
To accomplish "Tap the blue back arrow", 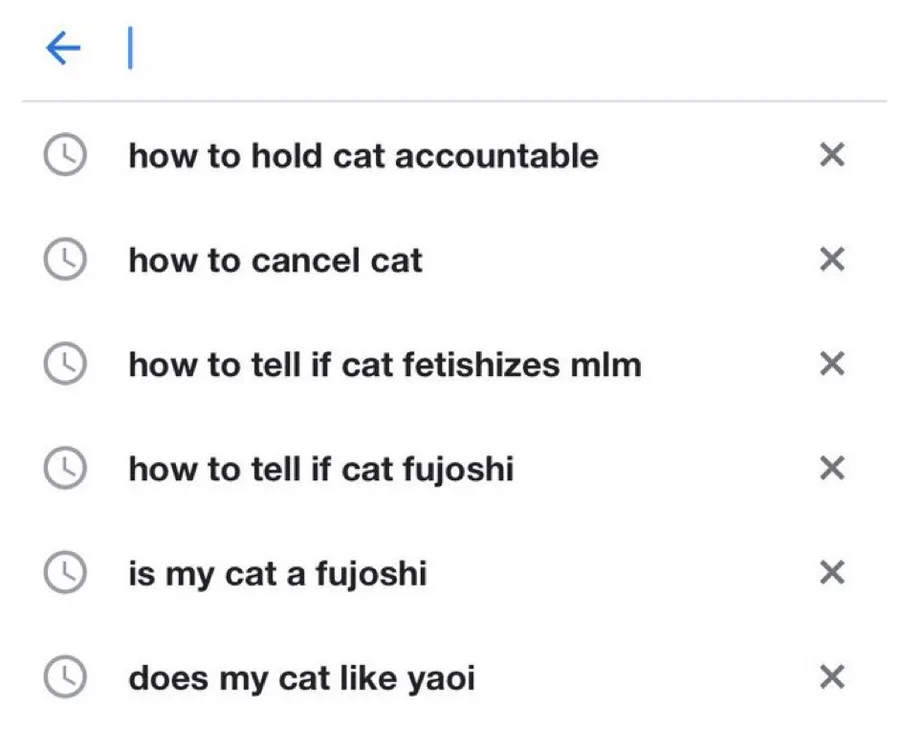I will [x=63, y=48].
